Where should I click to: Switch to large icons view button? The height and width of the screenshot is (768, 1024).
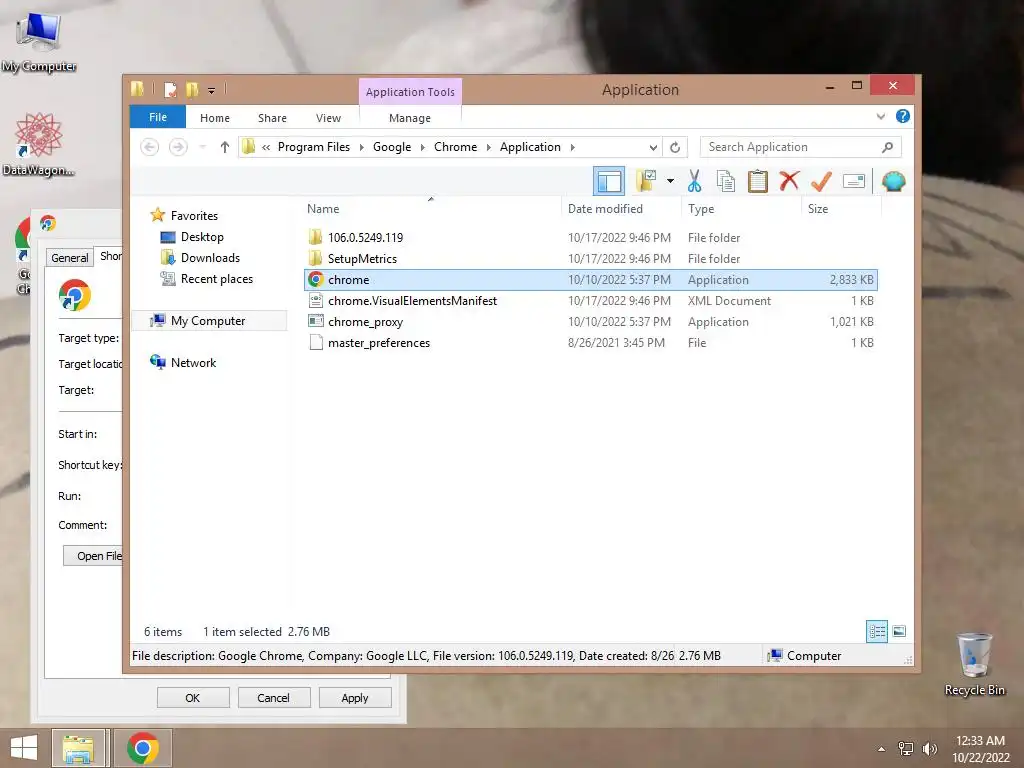(899, 632)
